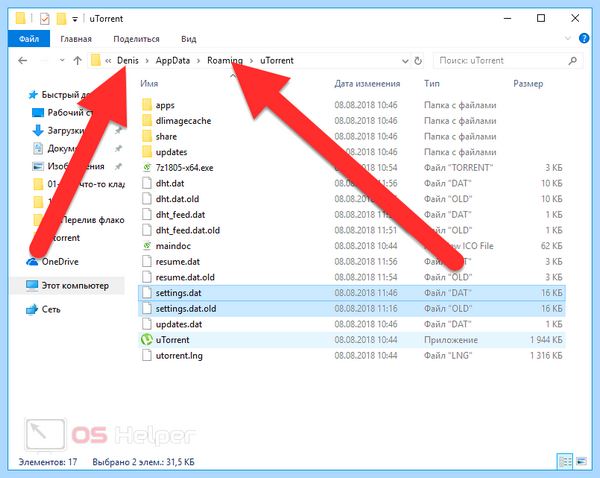Select the dht_feed.dat file

tap(180, 215)
